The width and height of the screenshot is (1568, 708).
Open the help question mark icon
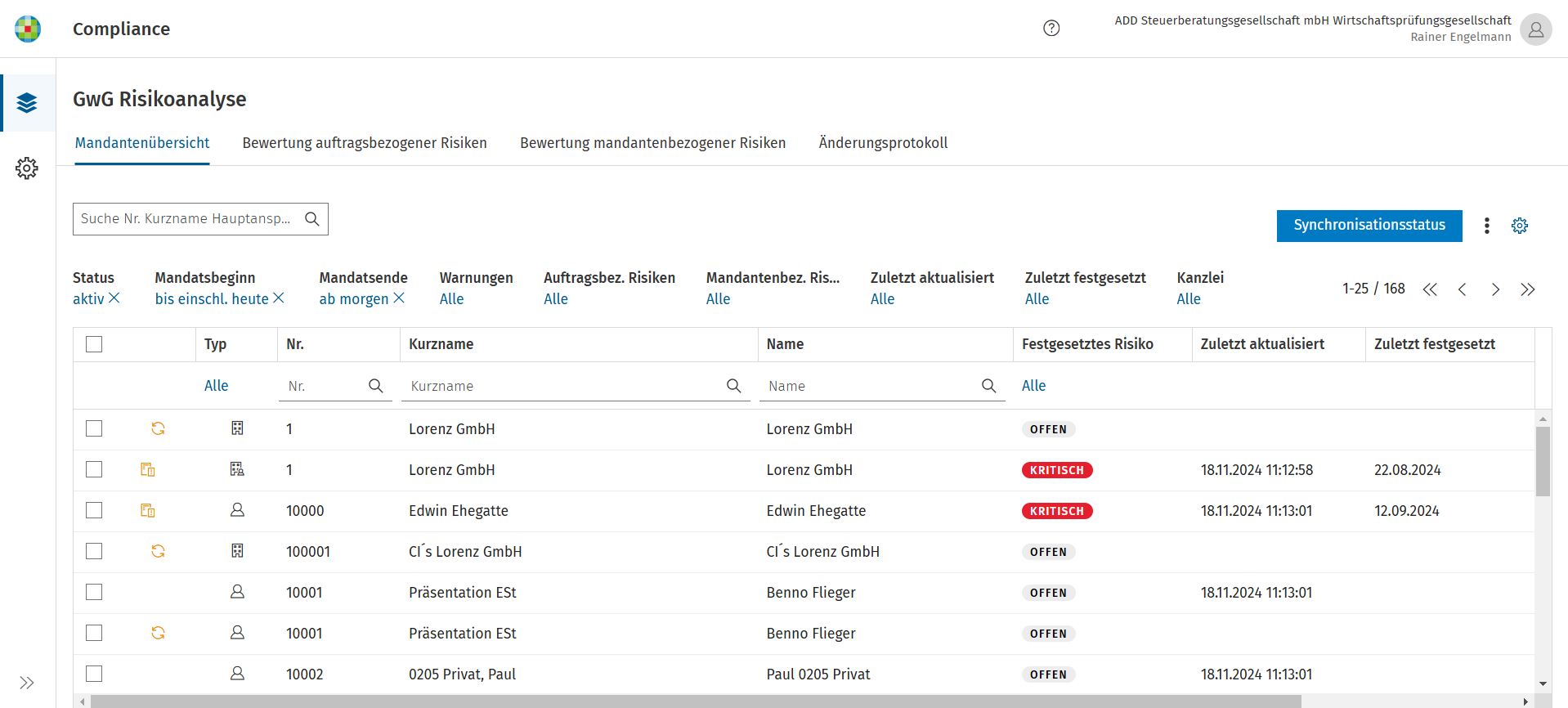click(x=1051, y=29)
